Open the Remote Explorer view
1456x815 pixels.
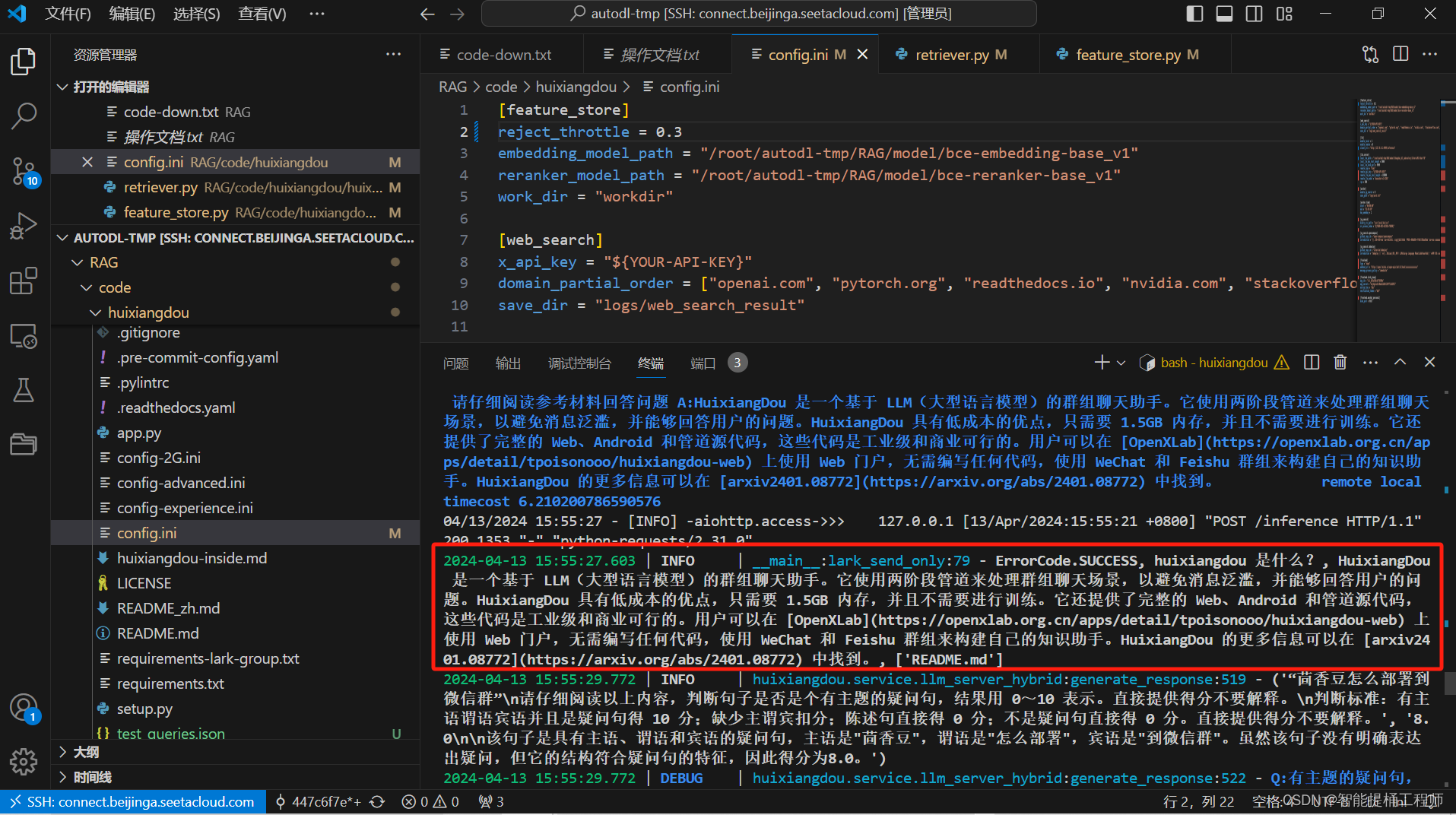24,335
